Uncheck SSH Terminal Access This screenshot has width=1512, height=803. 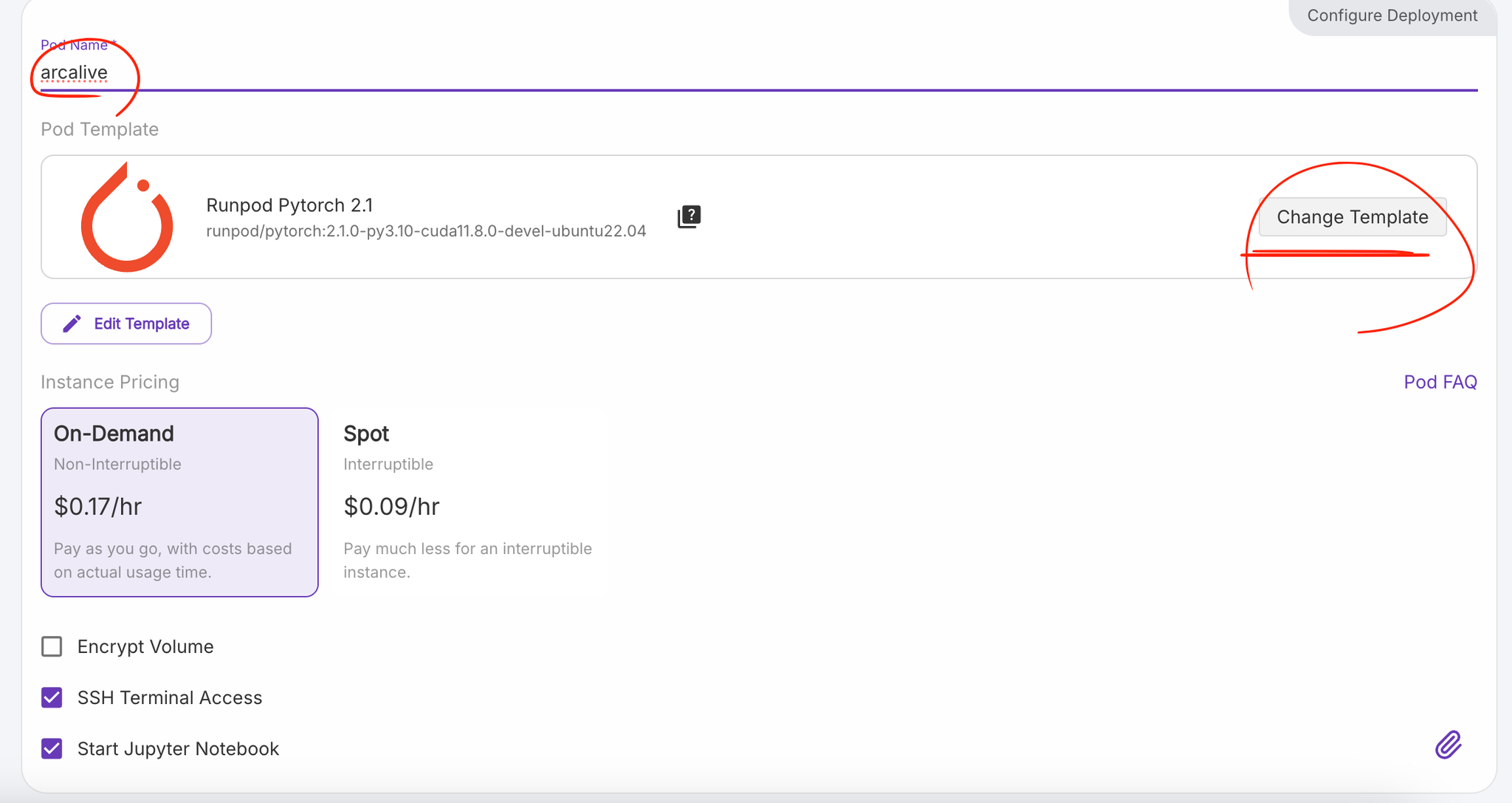[x=52, y=697]
